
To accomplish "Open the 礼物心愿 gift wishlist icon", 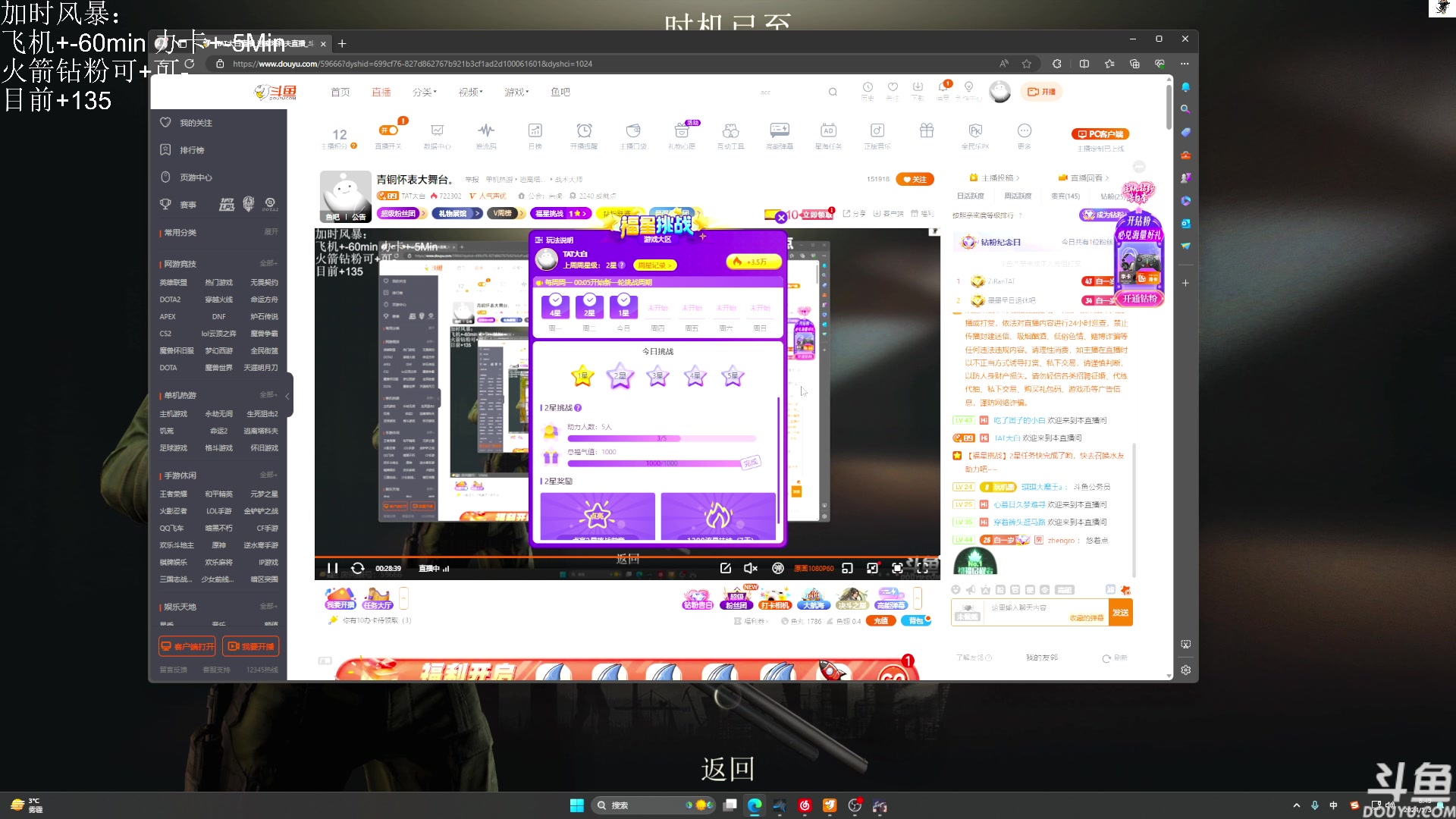I will click(681, 135).
